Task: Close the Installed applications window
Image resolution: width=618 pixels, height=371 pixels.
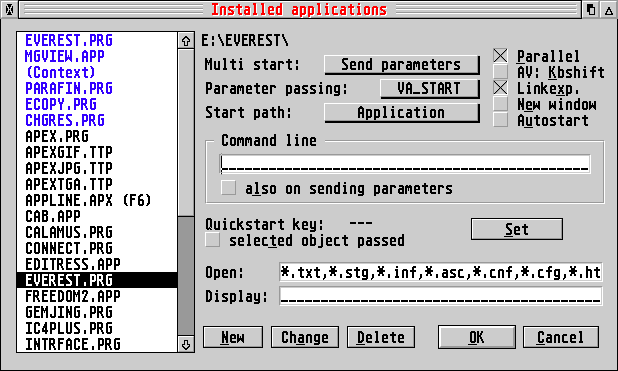Action: pyautogui.click(x=9, y=9)
